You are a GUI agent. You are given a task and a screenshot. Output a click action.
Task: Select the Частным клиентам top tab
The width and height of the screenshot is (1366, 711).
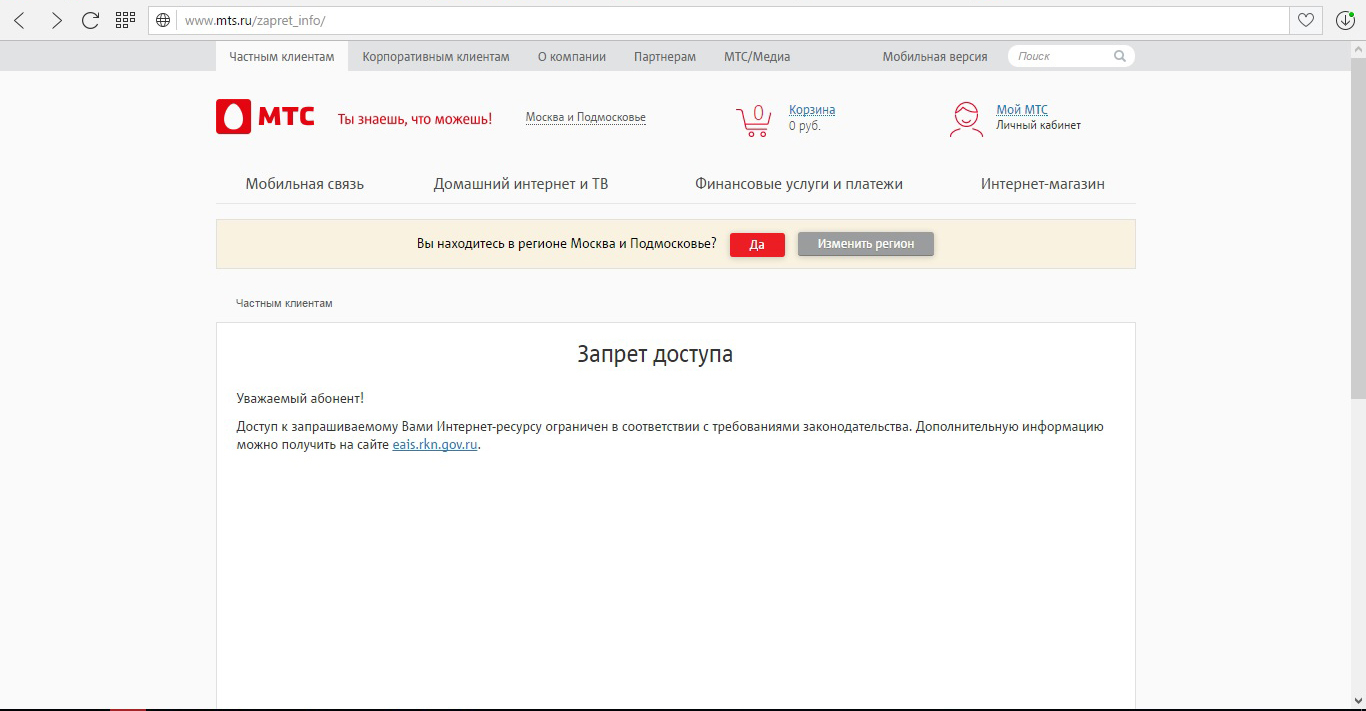pyautogui.click(x=282, y=57)
